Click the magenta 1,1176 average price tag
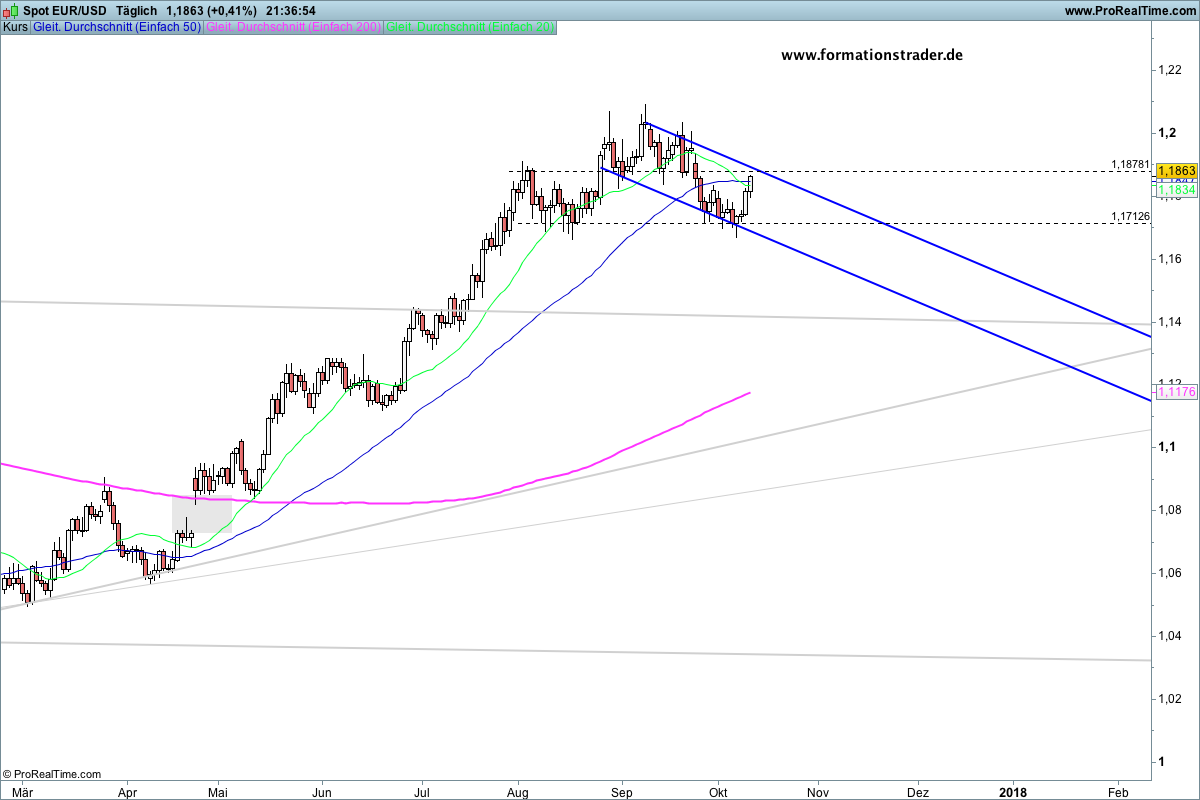Image resolution: width=1200 pixels, height=800 pixels. pos(1176,393)
